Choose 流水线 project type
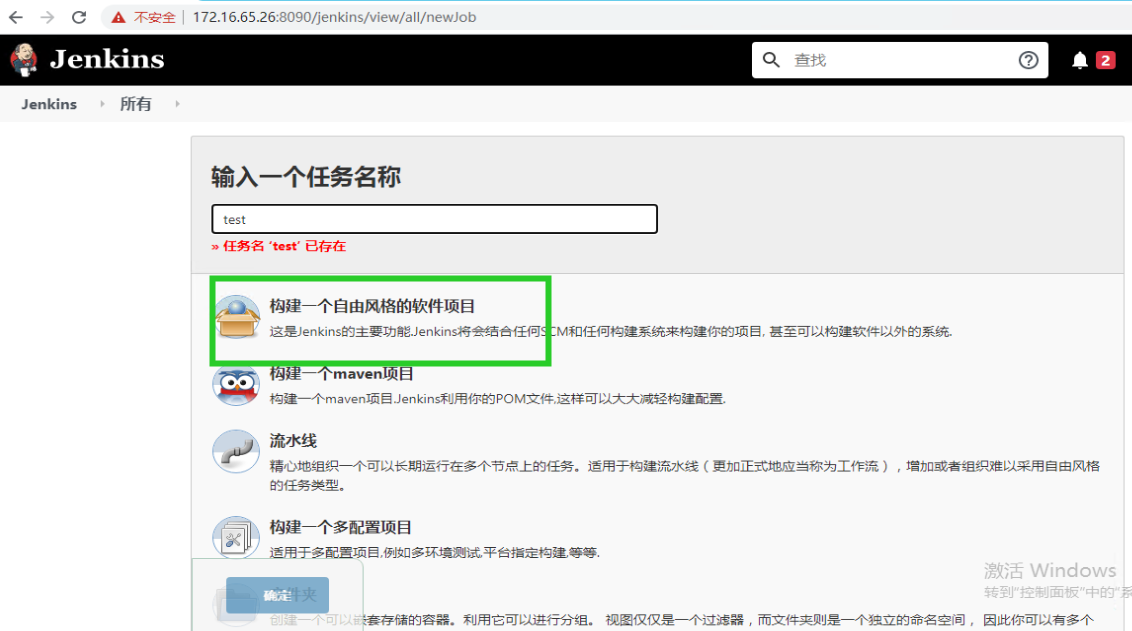Image resolution: width=1132 pixels, height=631 pixels. point(293,440)
